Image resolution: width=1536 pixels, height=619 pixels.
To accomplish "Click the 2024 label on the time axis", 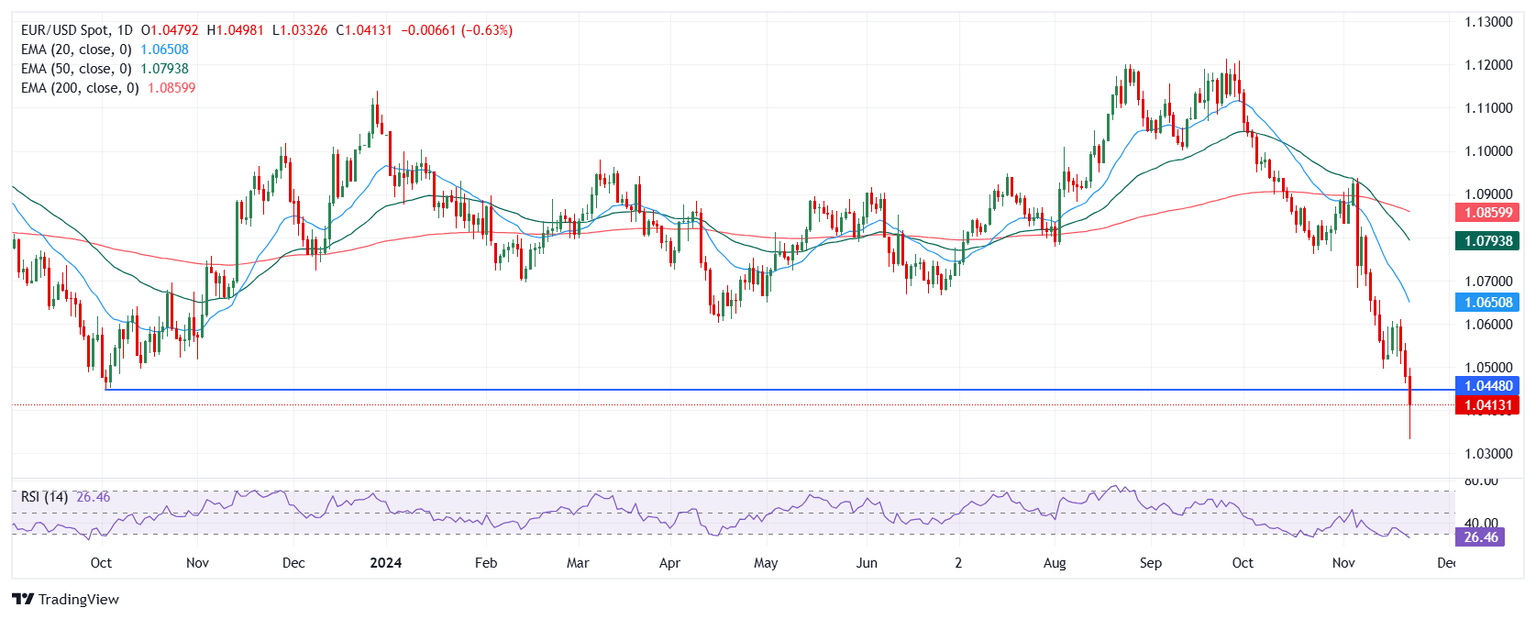I will point(386,563).
